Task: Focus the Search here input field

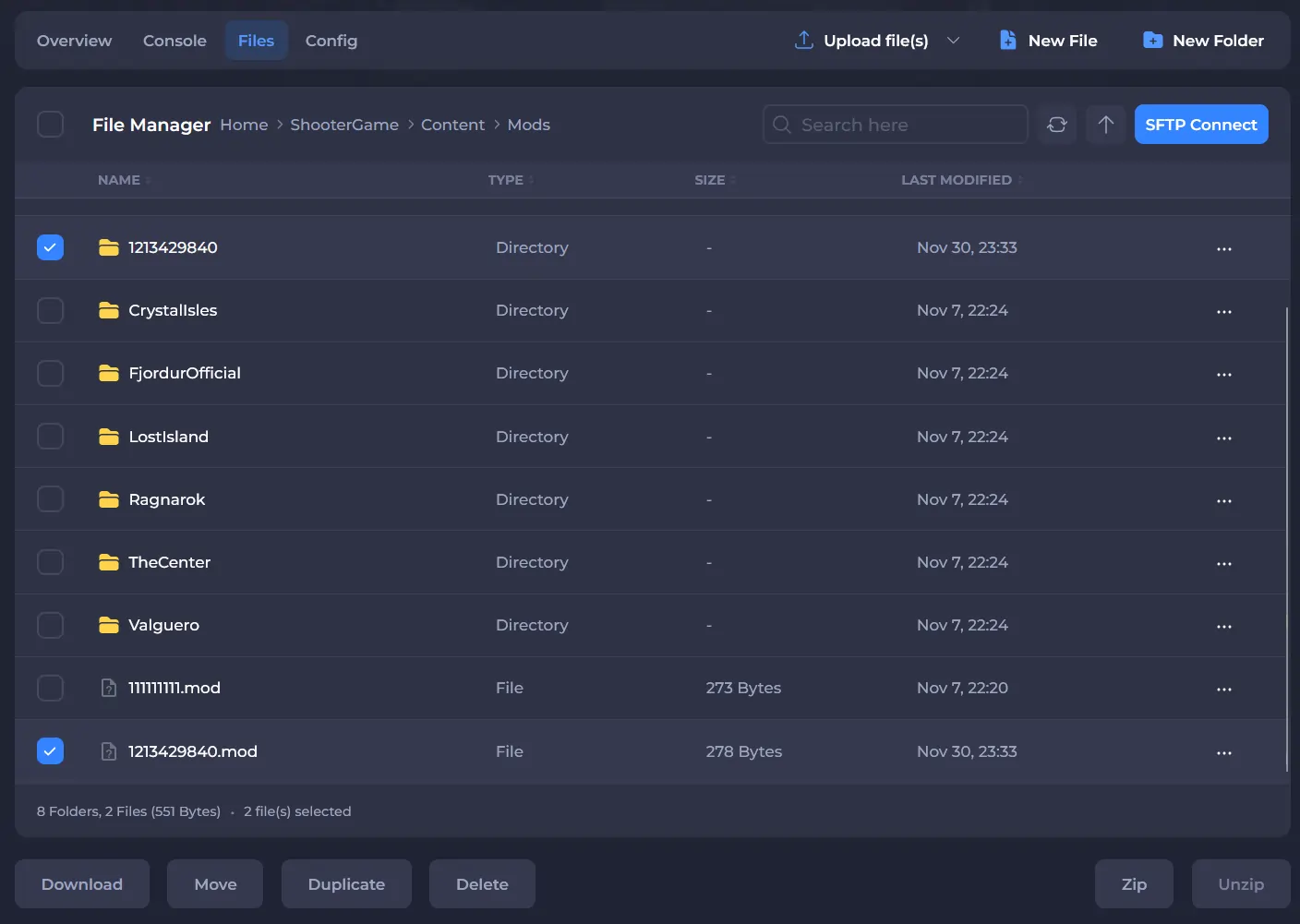Action: pos(896,125)
